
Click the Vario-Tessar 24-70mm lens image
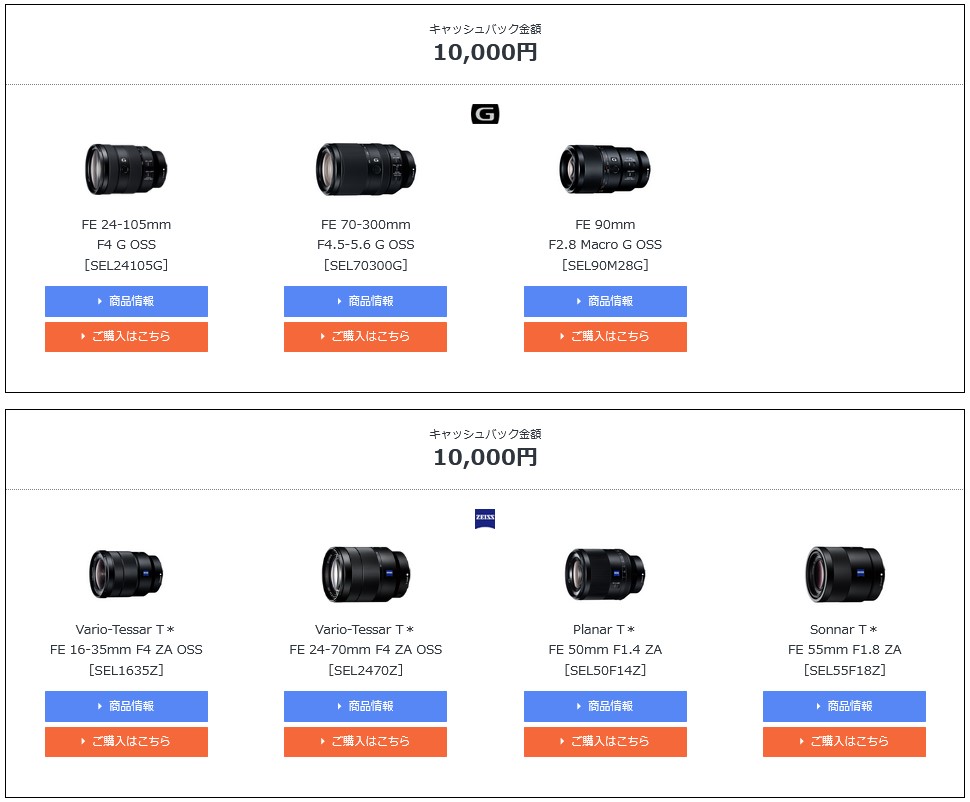365,574
